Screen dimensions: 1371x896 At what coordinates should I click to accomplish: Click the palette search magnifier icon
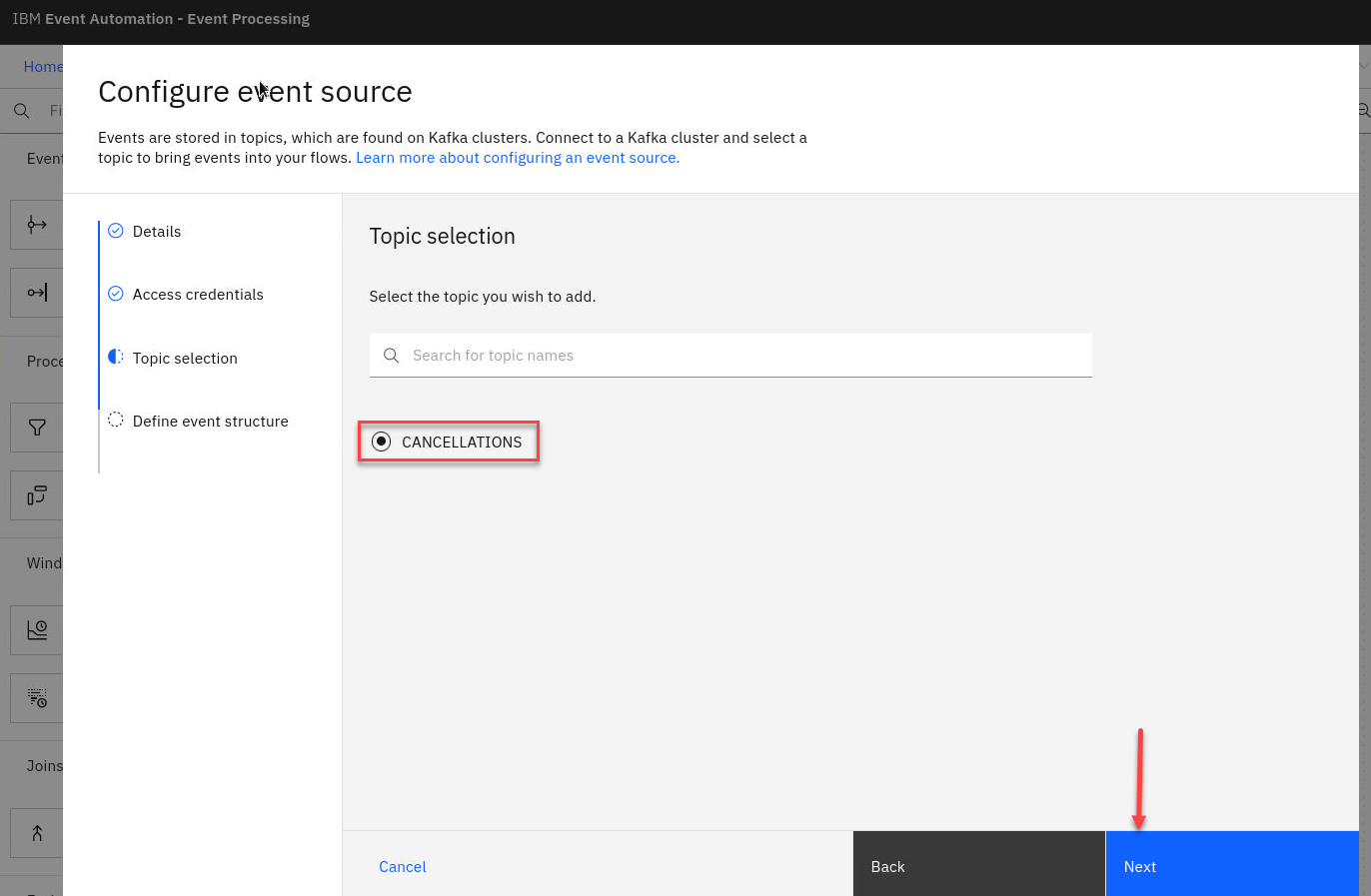[x=21, y=111]
